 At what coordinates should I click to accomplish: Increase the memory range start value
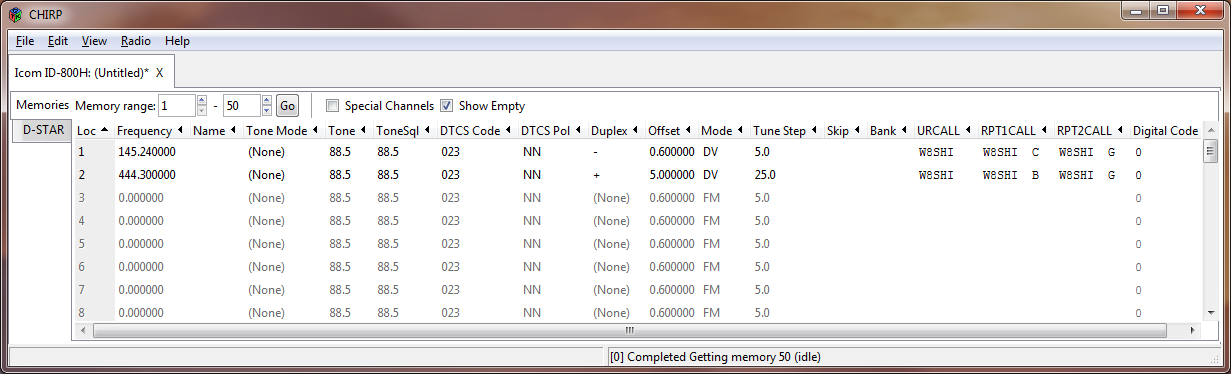coord(202,100)
